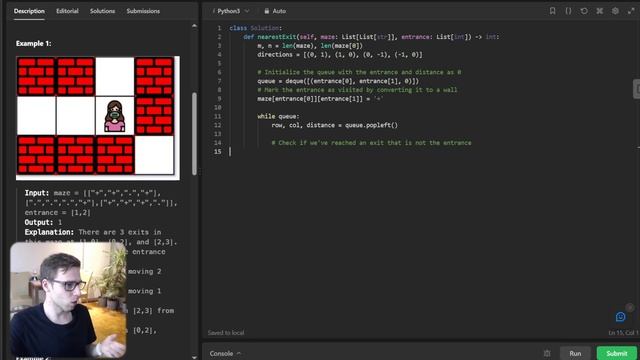Click the 'Example 1:' heading
640x360 pixels.
(34, 43)
